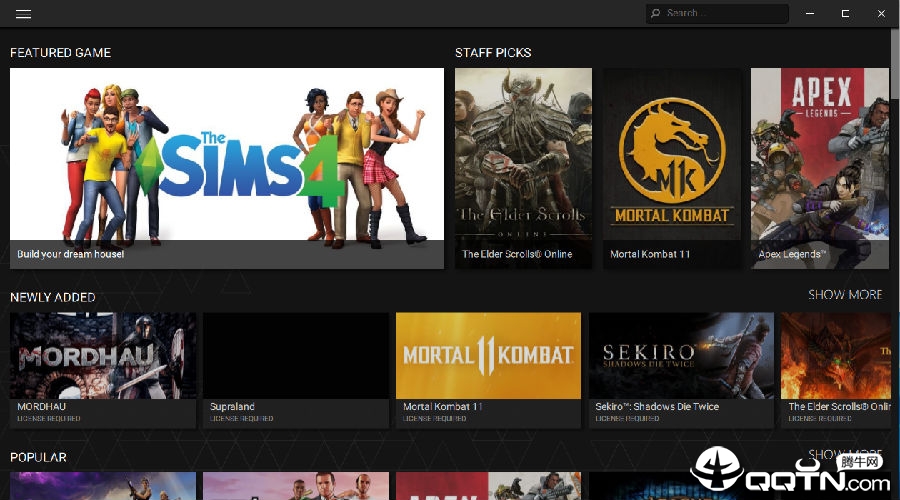Open second Popular game thumbnail
Viewport: 900px width, 500px height.
(x=296, y=486)
